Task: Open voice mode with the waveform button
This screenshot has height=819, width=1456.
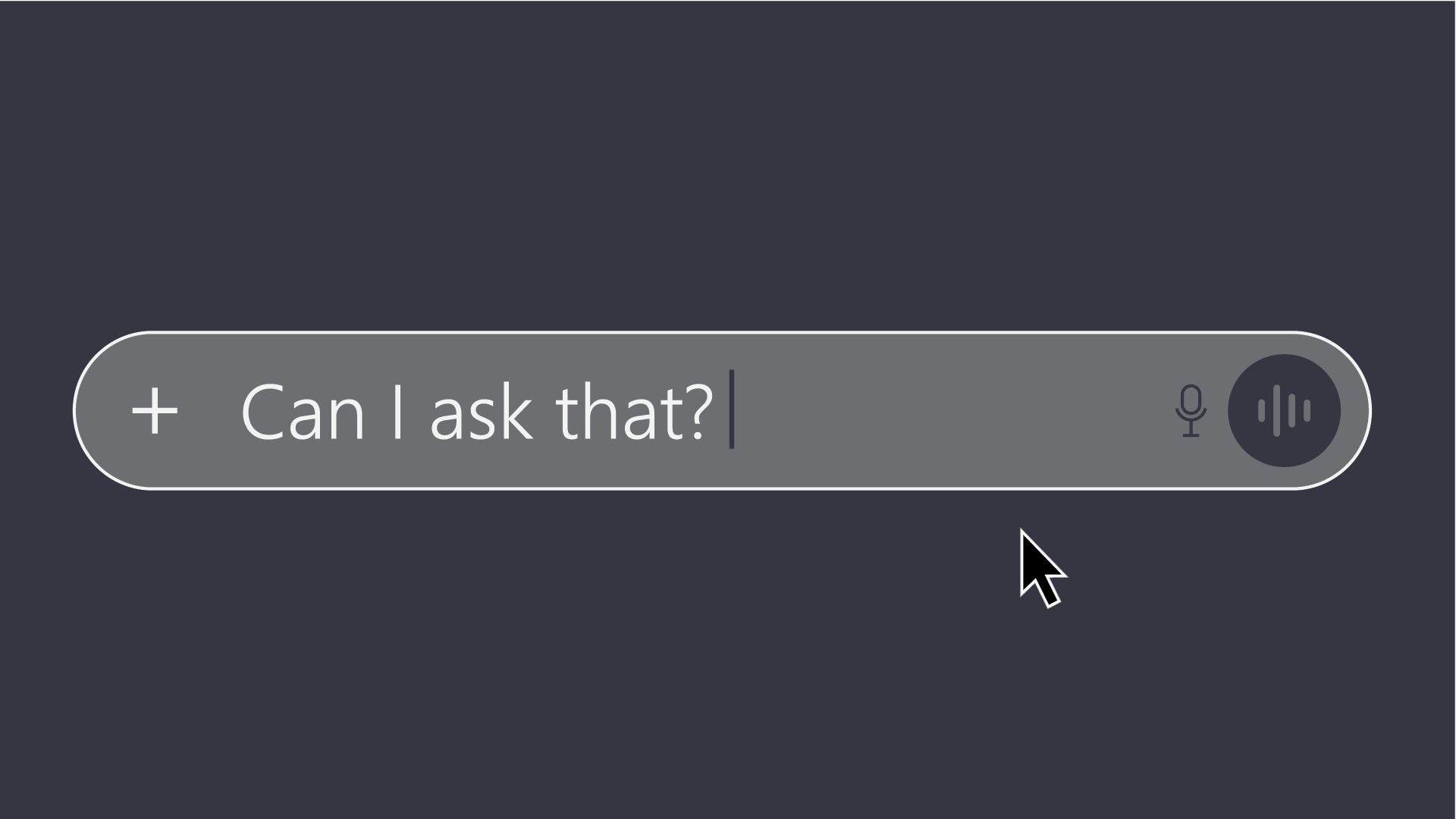Action: (x=1284, y=410)
